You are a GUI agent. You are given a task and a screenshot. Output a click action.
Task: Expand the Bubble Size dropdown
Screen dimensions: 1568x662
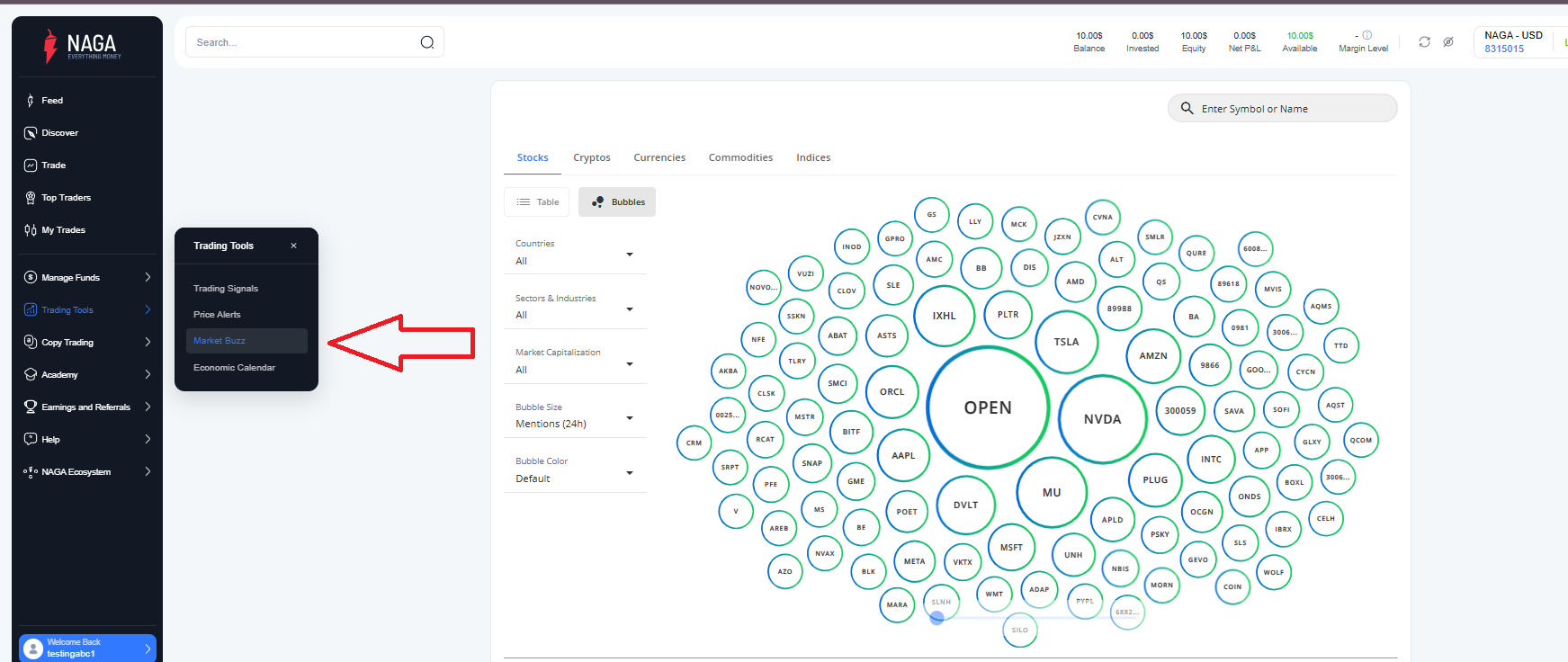tap(575, 416)
